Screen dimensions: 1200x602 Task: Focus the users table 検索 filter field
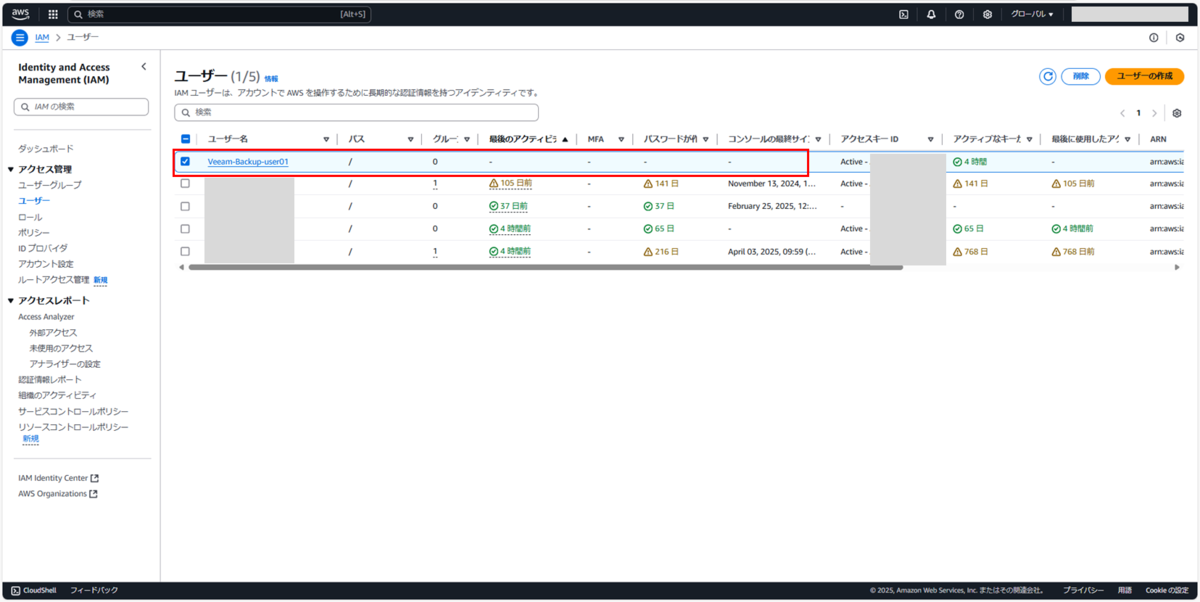pyautogui.click(x=356, y=112)
